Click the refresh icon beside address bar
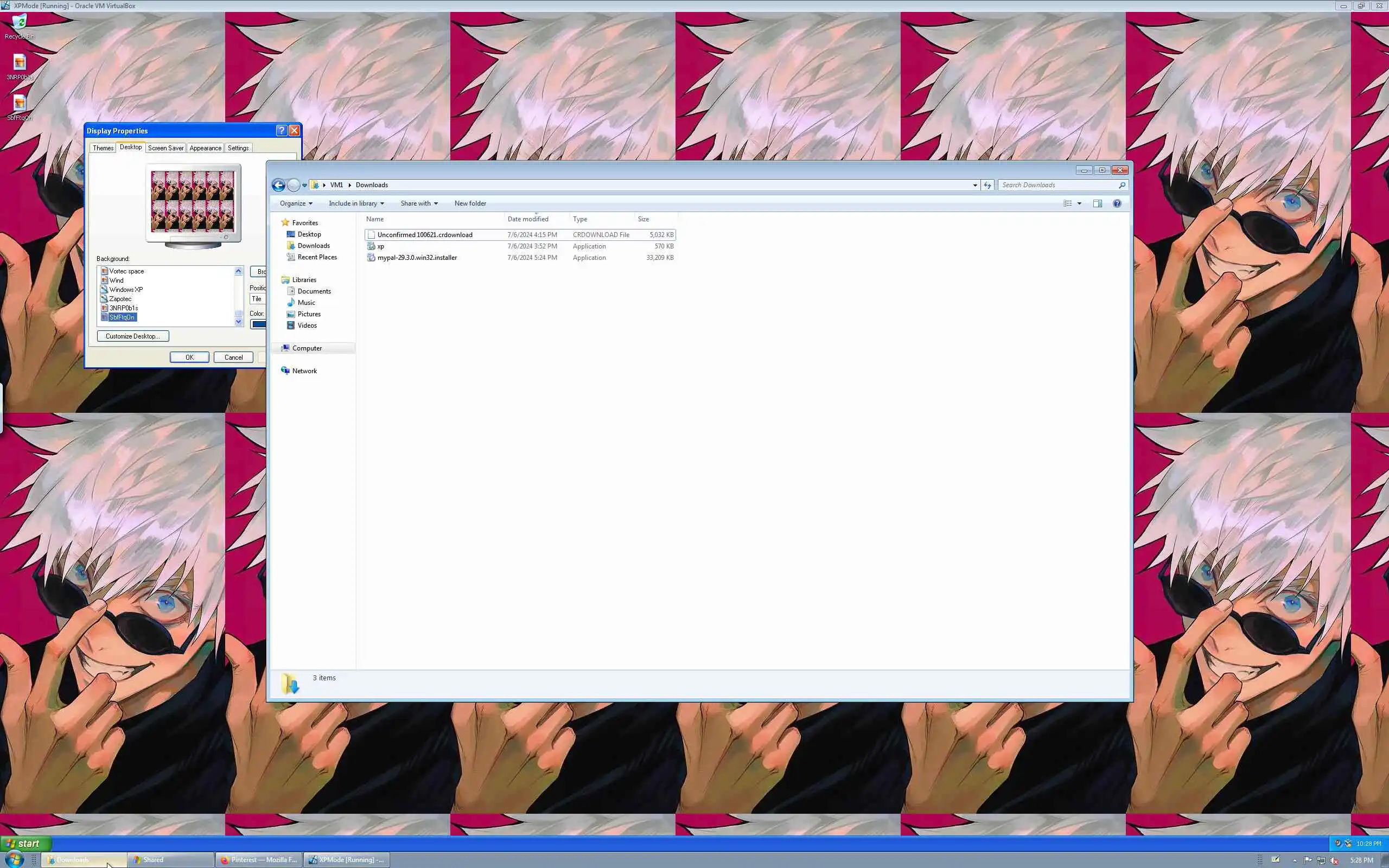This screenshot has width=1389, height=868. point(987,185)
